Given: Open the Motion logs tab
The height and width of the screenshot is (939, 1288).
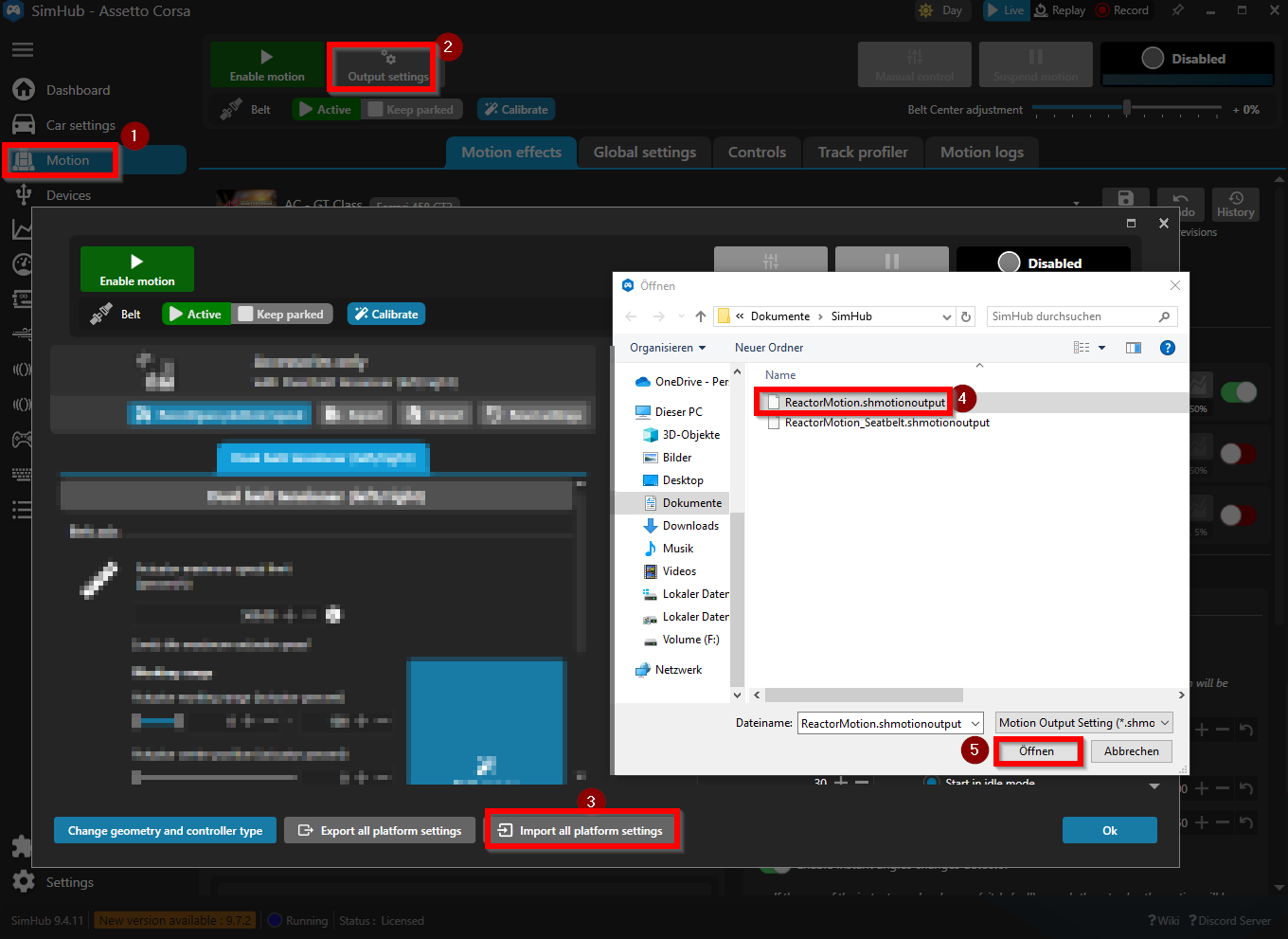Looking at the screenshot, I should point(981,152).
